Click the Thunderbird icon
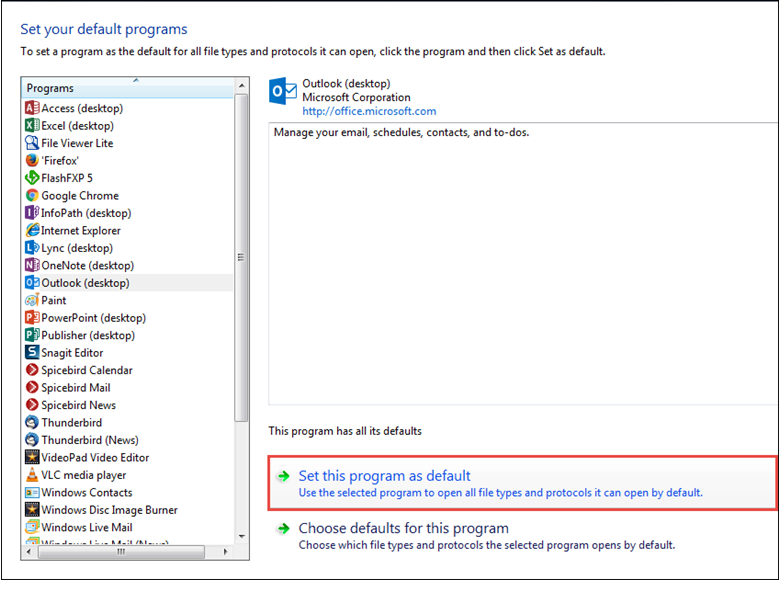781x595 pixels. [32, 422]
